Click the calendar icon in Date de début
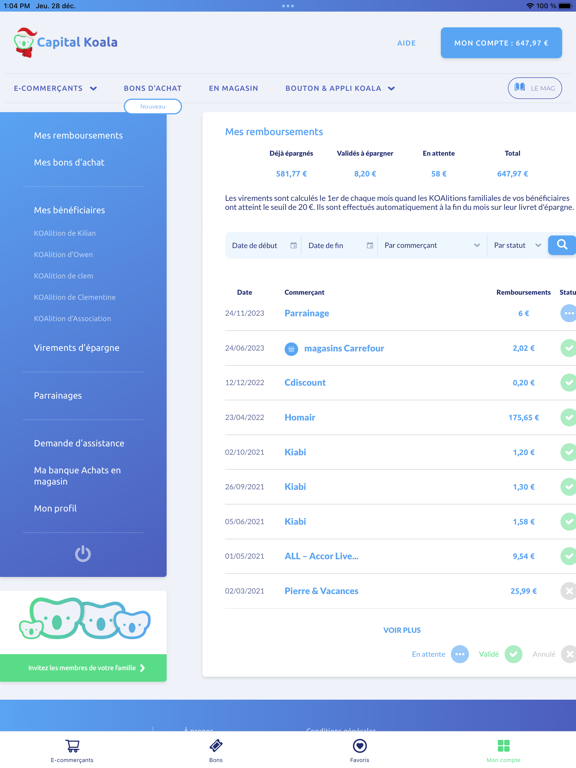 point(293,245)
